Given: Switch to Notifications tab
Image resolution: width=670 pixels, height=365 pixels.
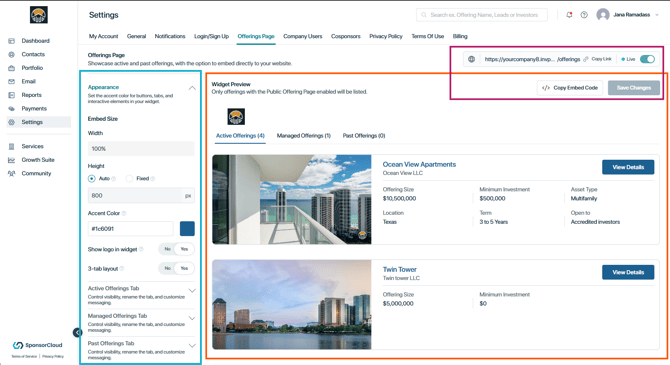Looking at the screenshot, I should [170, 36].
